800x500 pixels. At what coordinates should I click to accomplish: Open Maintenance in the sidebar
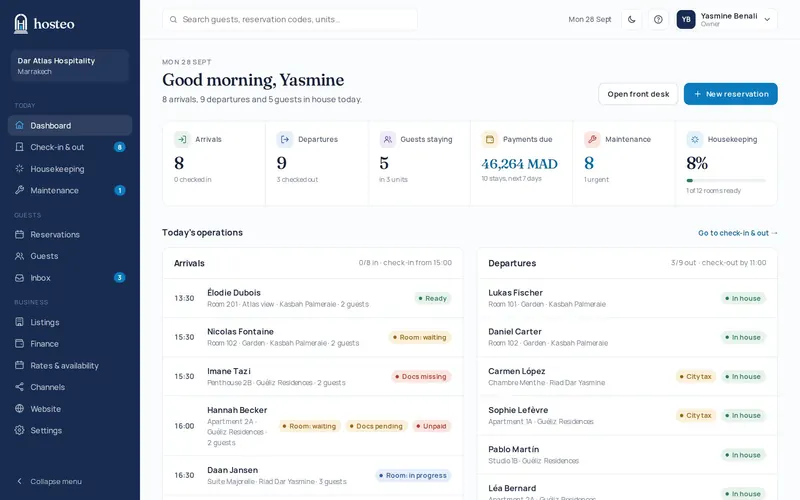(70, 190)
